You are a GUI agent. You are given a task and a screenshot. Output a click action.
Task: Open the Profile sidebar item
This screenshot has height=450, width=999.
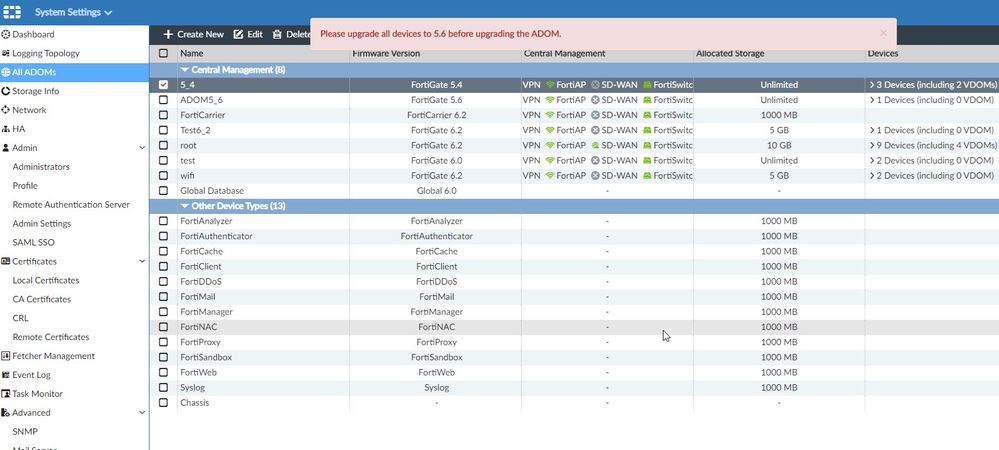click(25, 185)
